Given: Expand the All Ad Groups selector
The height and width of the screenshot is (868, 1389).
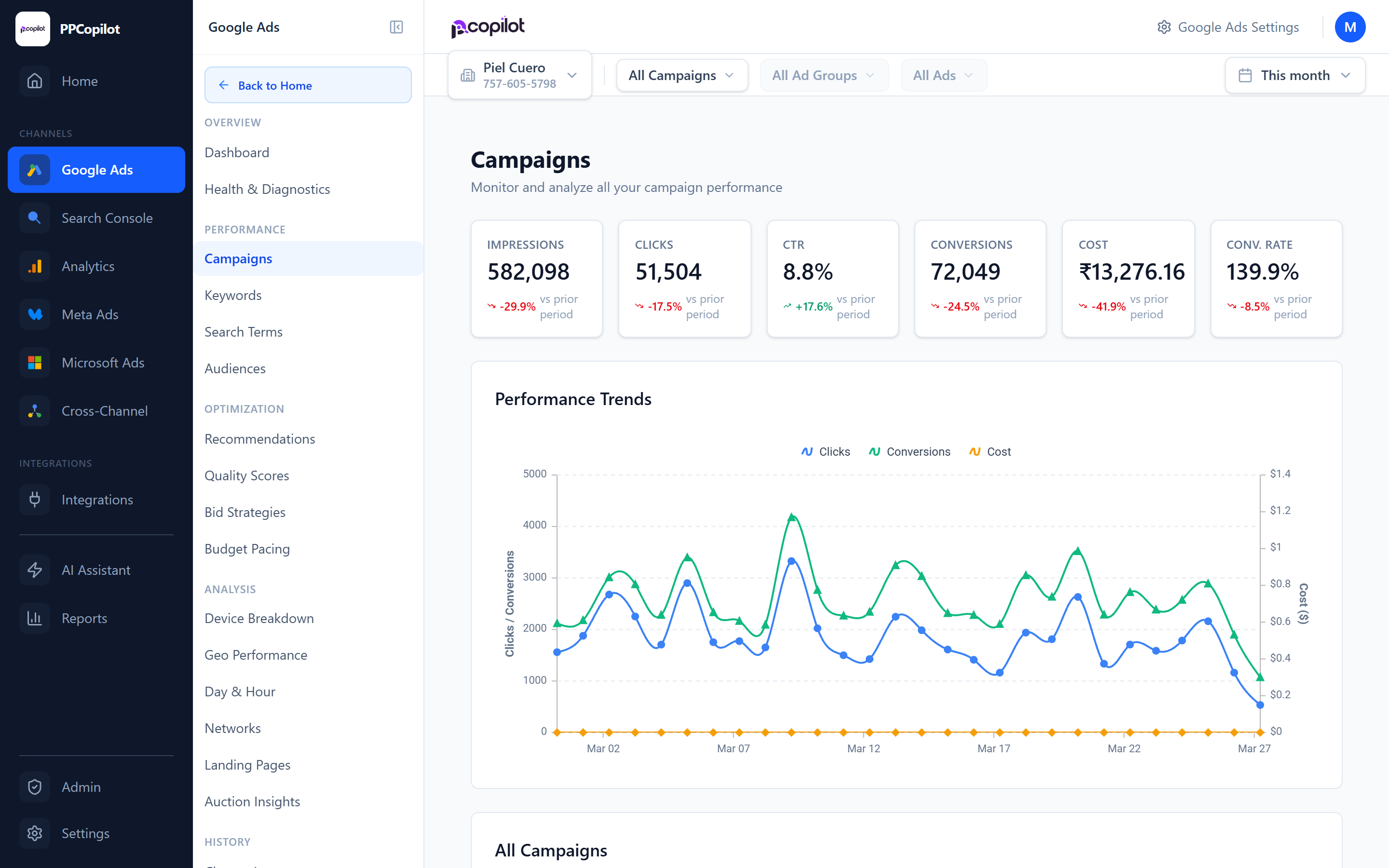Looking at the screenshot, I should pos(824,75).
